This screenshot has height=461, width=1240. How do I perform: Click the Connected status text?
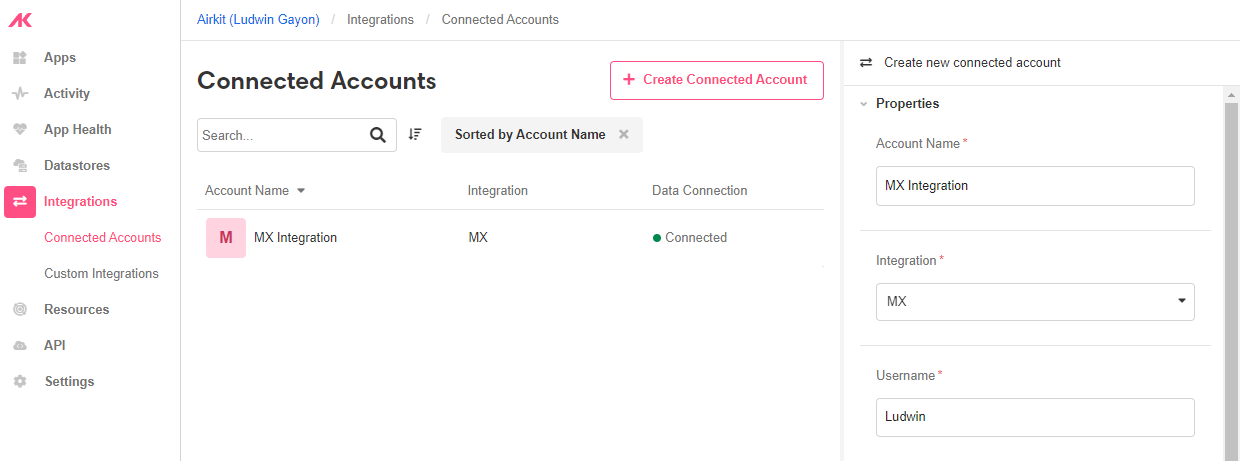tap(696, 238)
